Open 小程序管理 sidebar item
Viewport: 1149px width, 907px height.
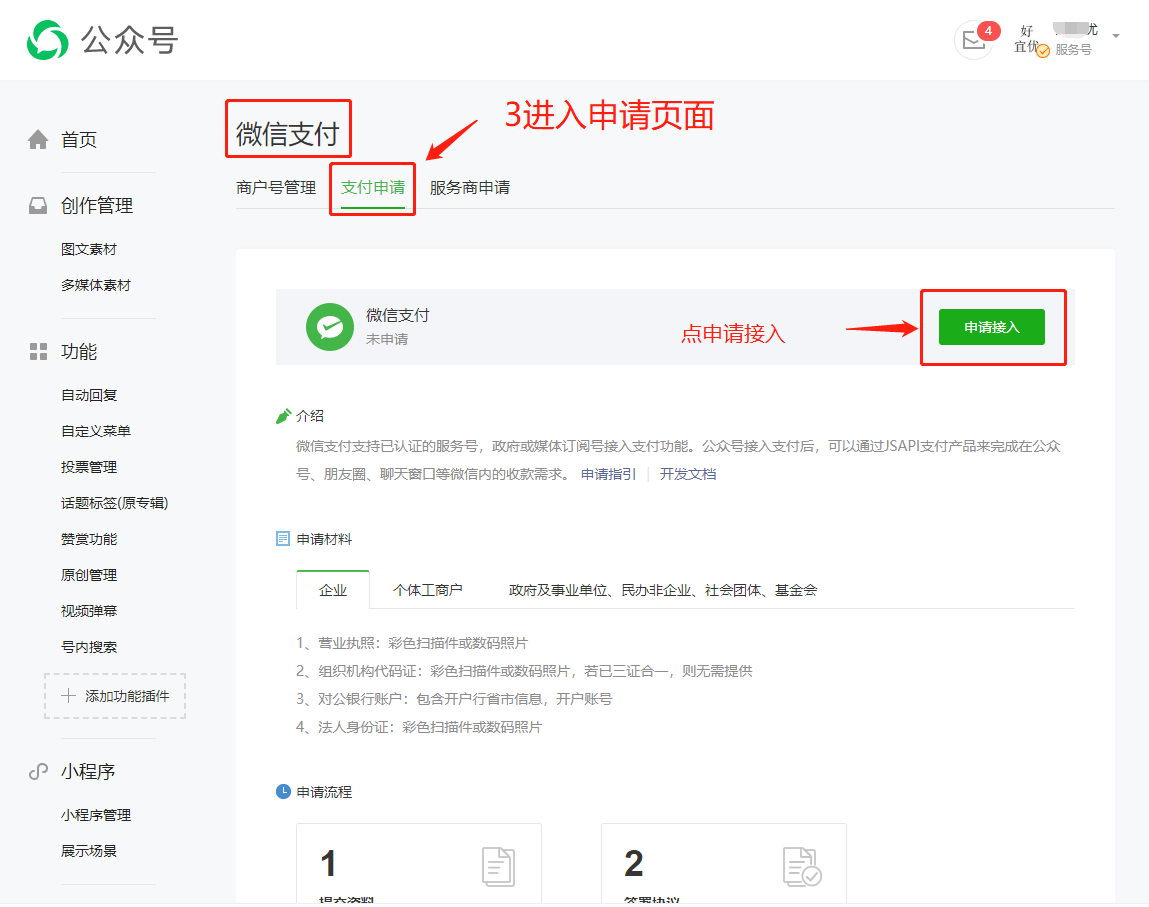click(96, 815)
